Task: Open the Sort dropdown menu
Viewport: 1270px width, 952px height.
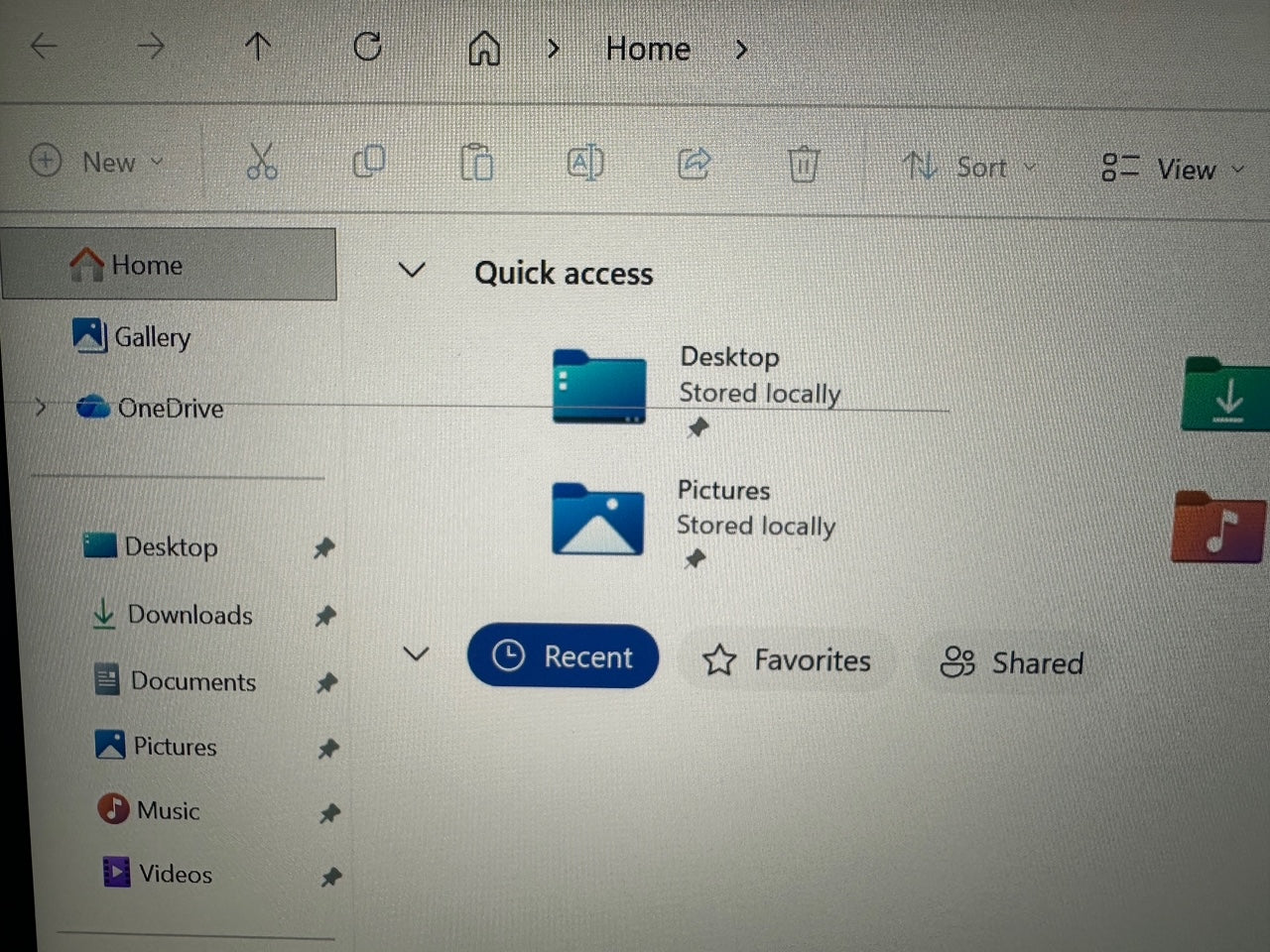Action: (x=968, y=167)
